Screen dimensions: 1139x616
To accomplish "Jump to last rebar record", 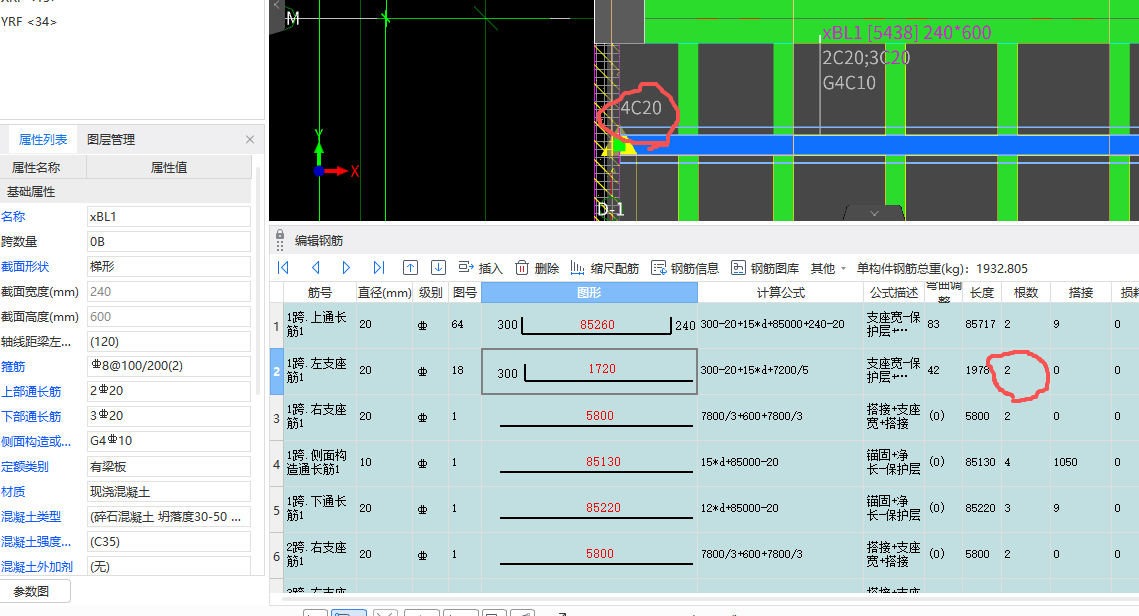I will [x=378, y=268].
